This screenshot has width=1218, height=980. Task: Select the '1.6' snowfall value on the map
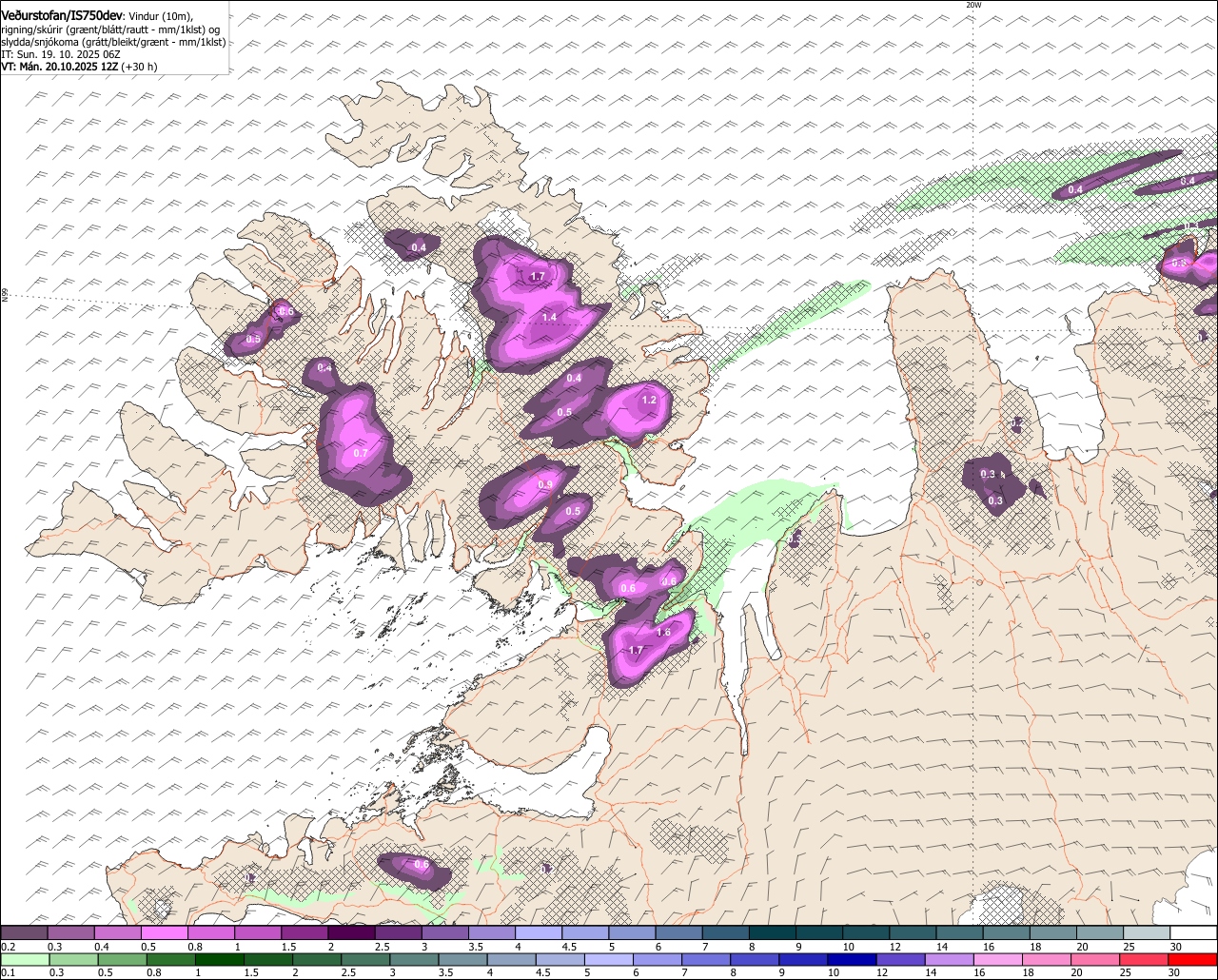click(664, 633)
